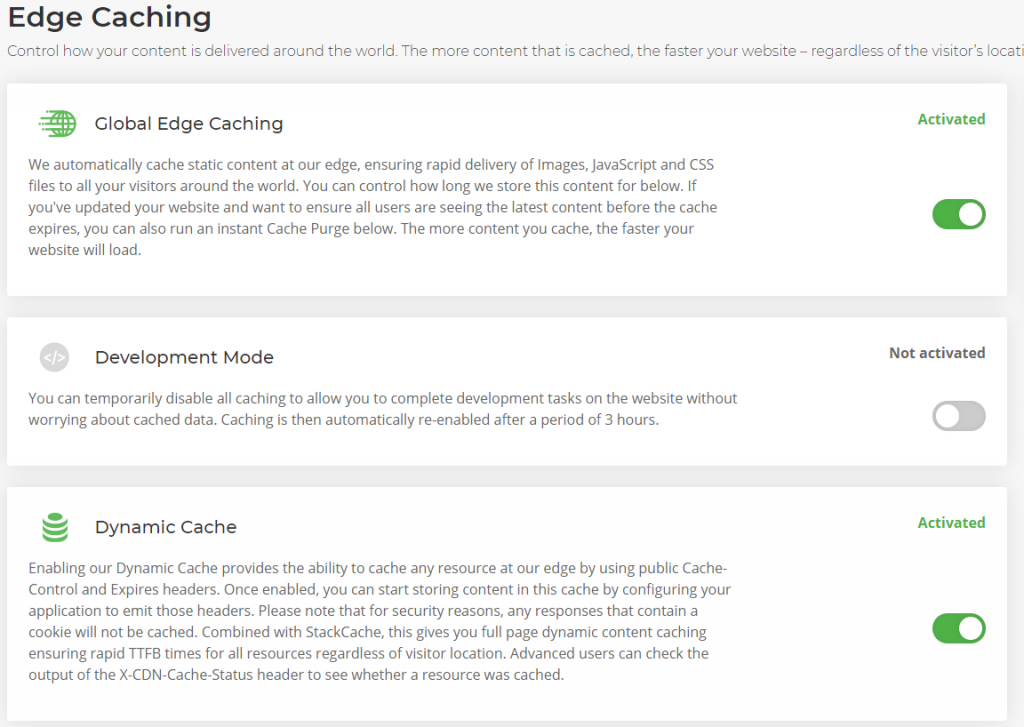The height and width of the screenshot is (727, 1024).
Task: Click the green database stack Dynamic Cache icon
Action: tap(55, 527)
